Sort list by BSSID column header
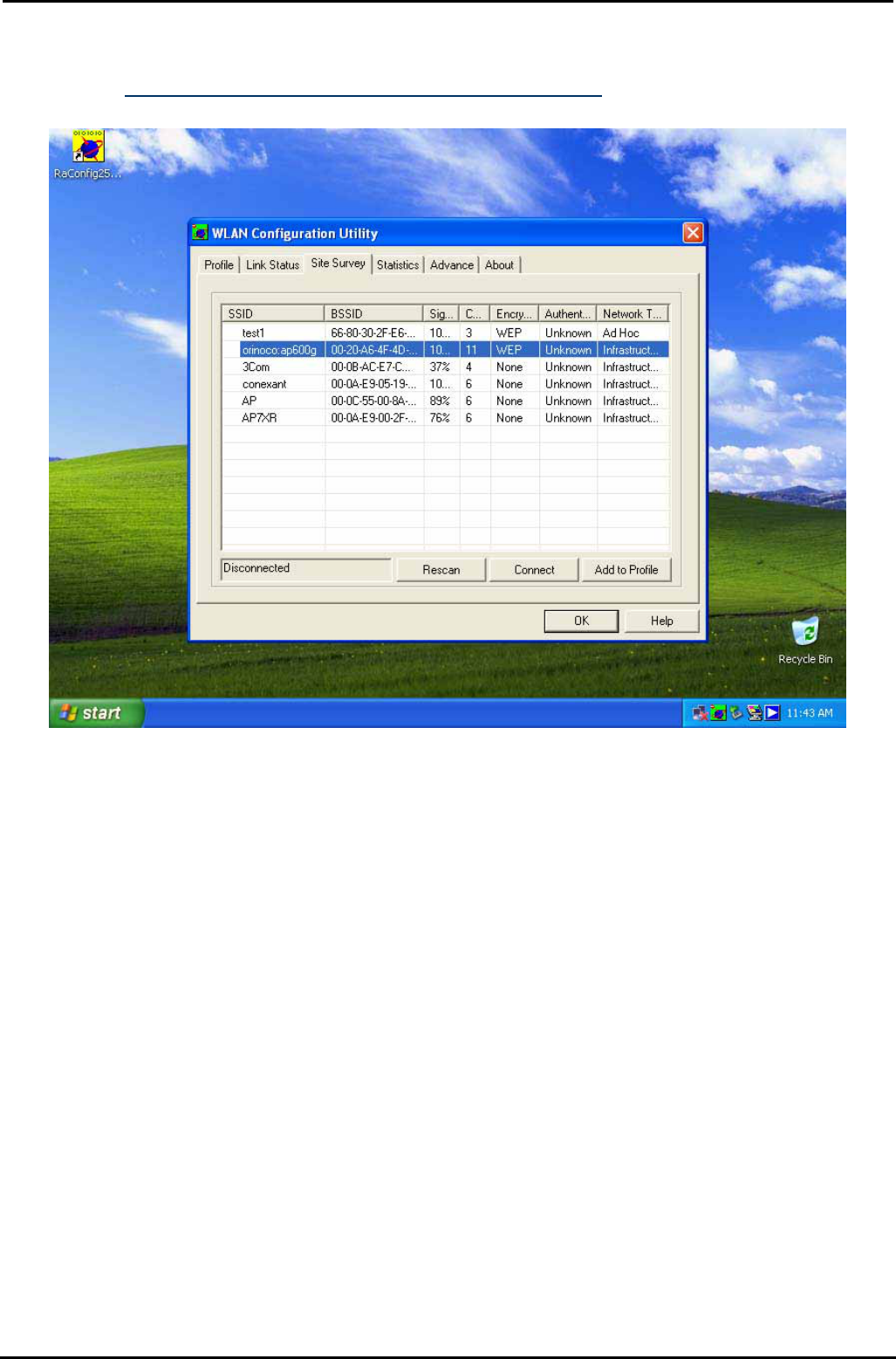Image resolution: width=896 pixels, height=1359 pixels. click(x=374, y=313)
